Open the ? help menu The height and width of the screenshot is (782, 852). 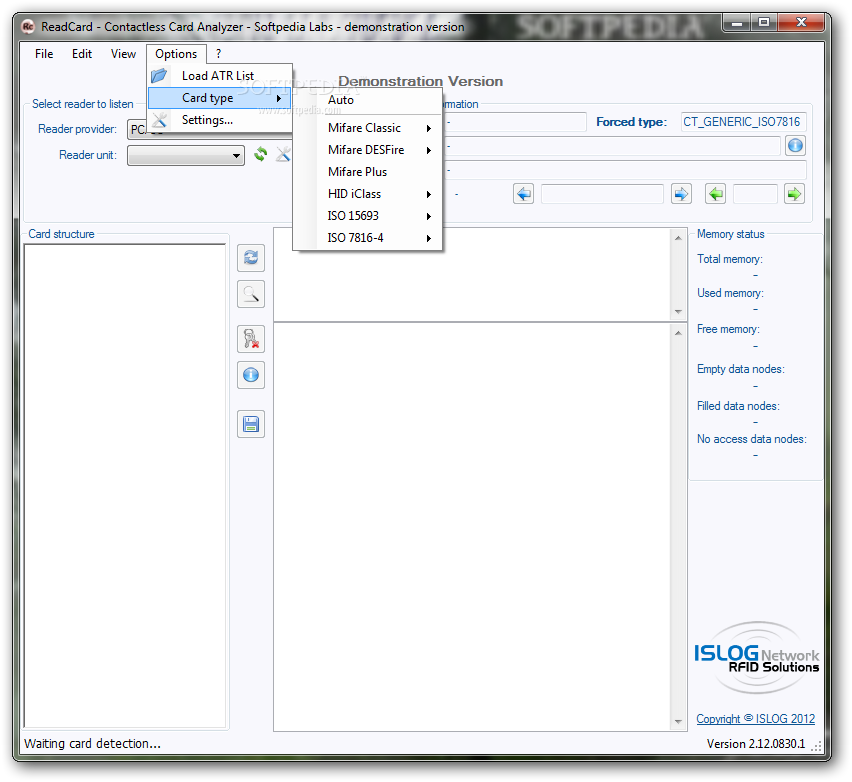point(218,54)
